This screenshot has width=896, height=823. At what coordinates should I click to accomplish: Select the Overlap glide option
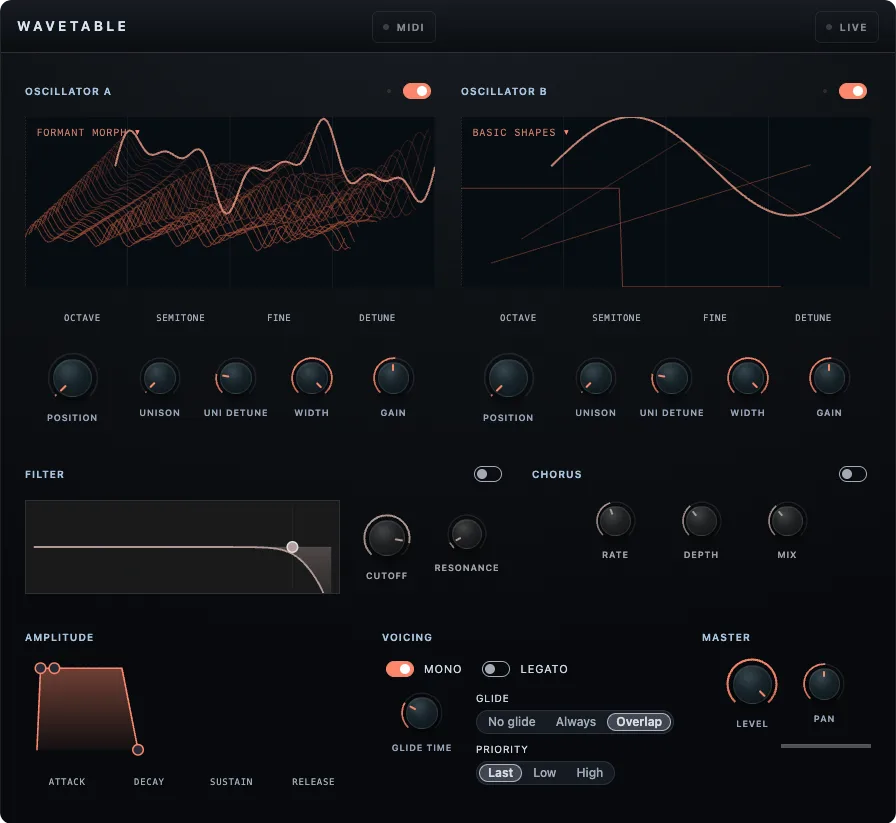pyautogui.click(x=639, y=722)
